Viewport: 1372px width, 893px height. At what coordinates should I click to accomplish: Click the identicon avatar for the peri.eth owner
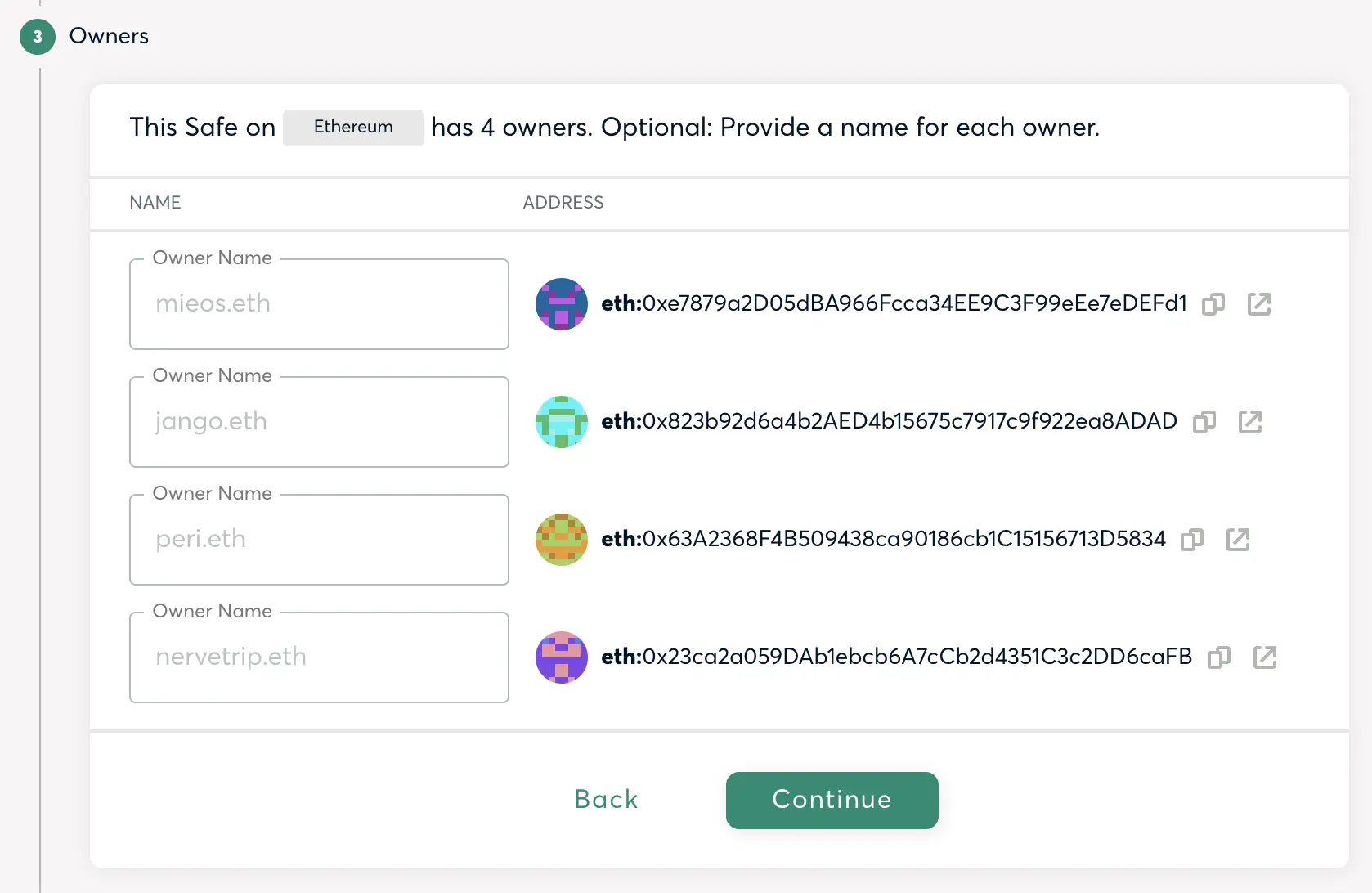pos(561,540)
